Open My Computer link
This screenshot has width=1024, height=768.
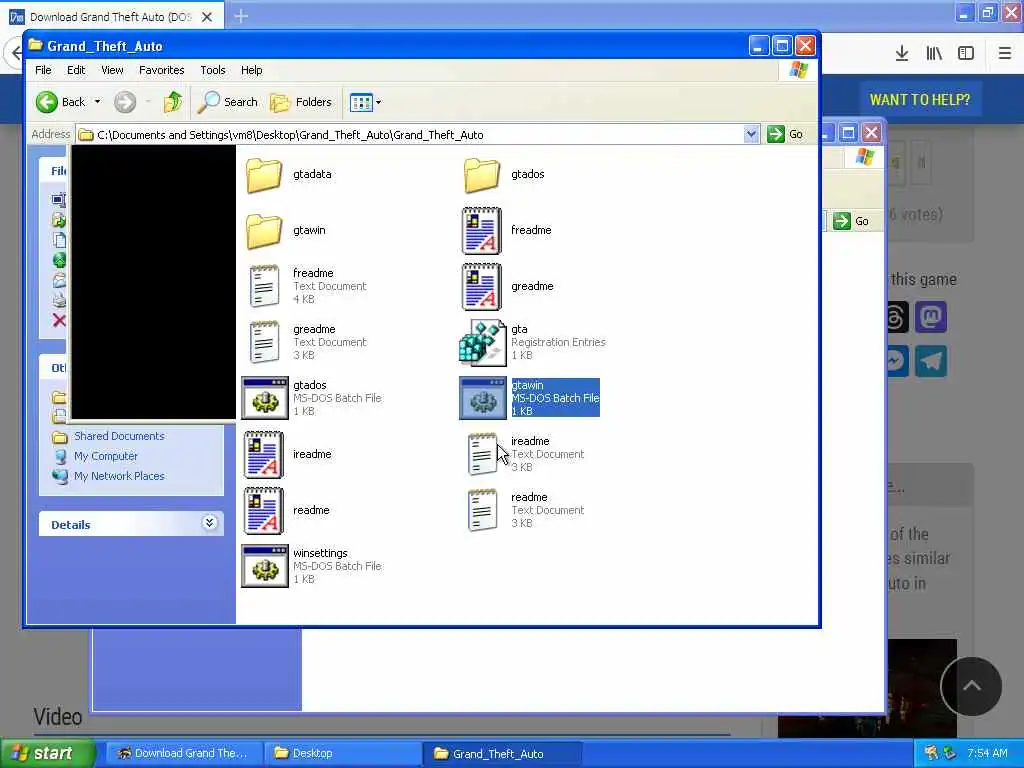click(x=106, y=456)
